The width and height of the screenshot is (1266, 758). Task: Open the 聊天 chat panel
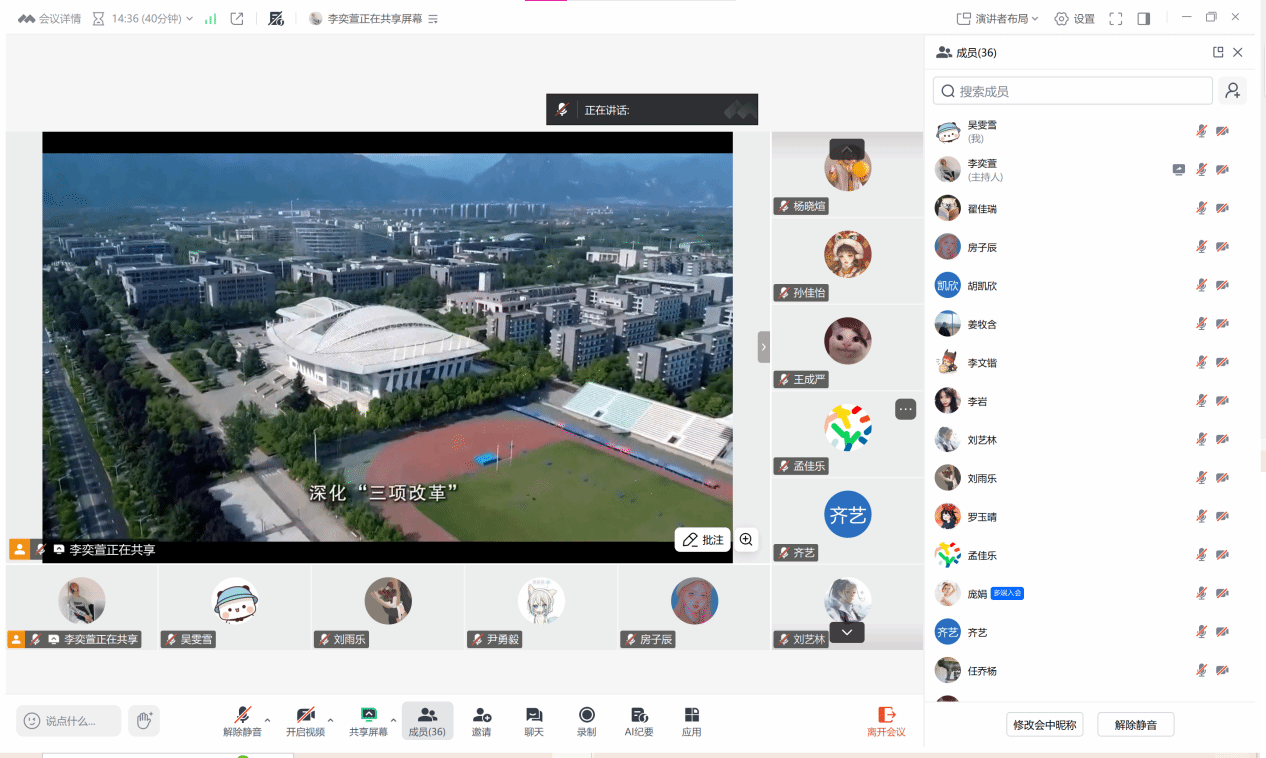[x=534, y=720]
